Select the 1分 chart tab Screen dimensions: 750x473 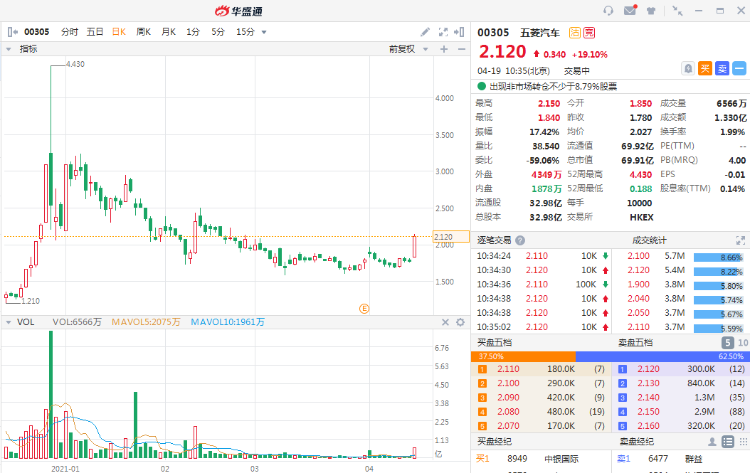pos(193,32)
